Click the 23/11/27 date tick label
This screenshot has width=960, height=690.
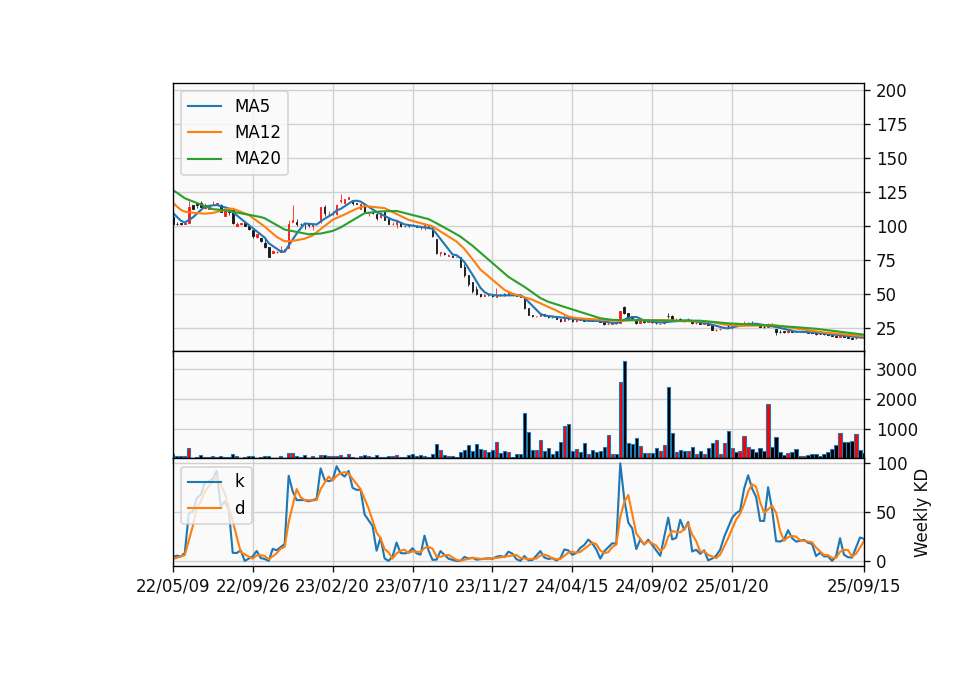492,586
